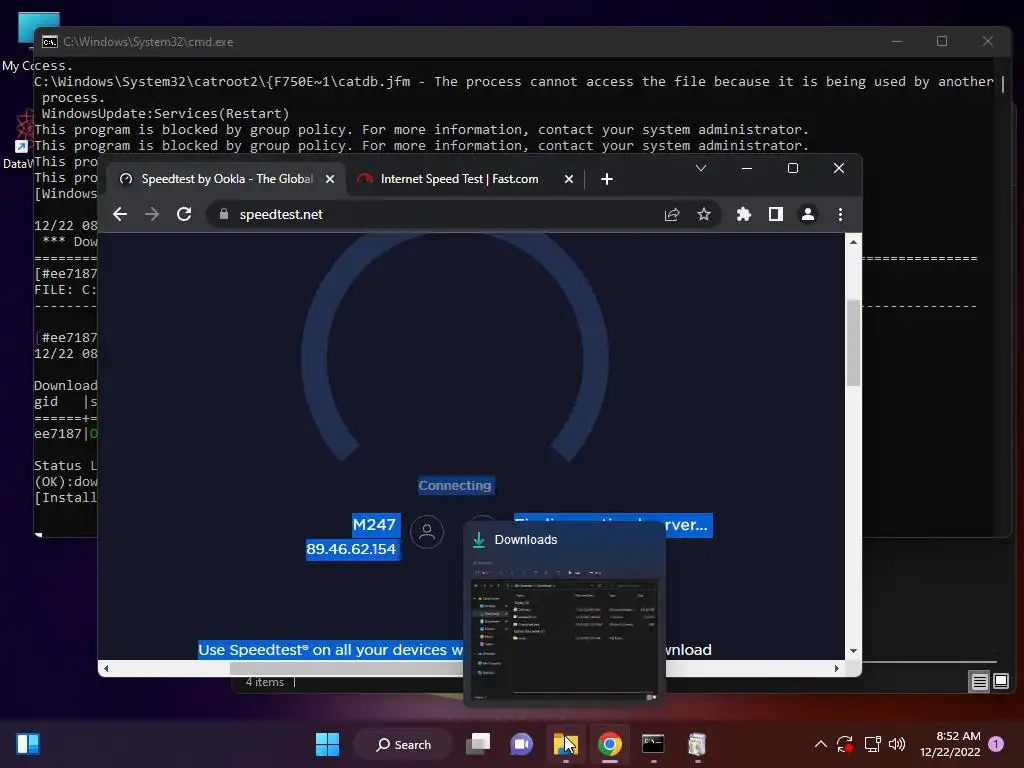Switch File Explorer to large icons view
The width and height of the screenshot is (1024, 768).
coord(1001,682)
